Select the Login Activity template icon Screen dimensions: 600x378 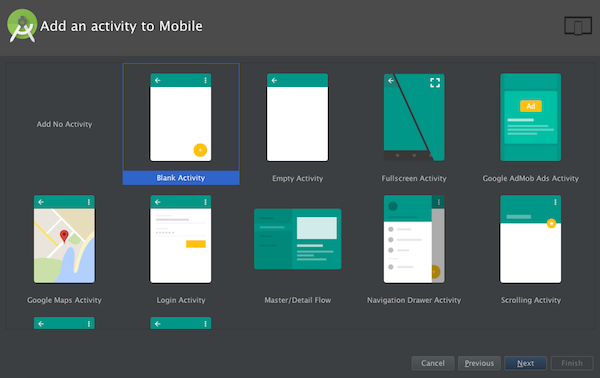tap(181, 239)
